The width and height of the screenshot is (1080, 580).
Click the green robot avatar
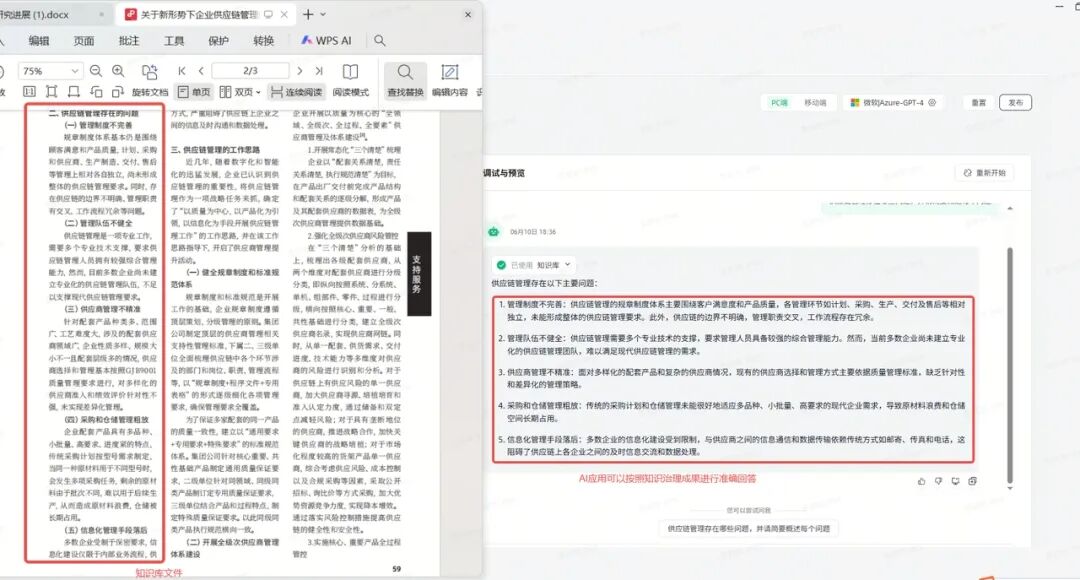pos(494,232)
